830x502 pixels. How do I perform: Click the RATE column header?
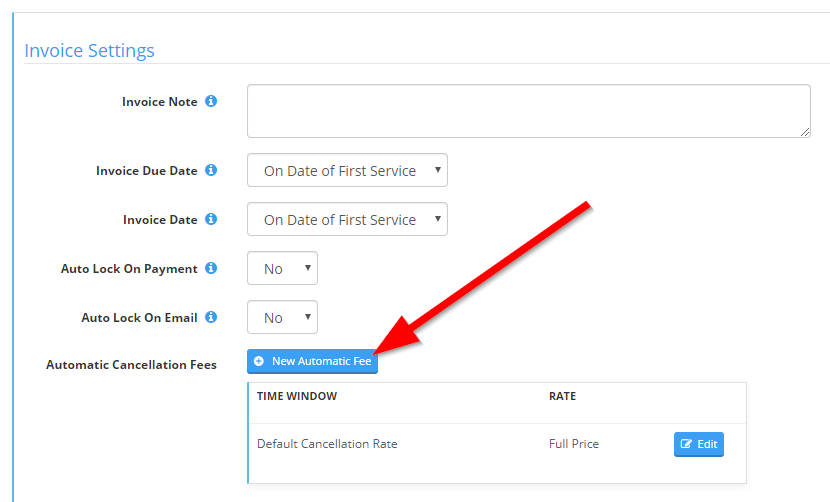(x=562, y=396)
